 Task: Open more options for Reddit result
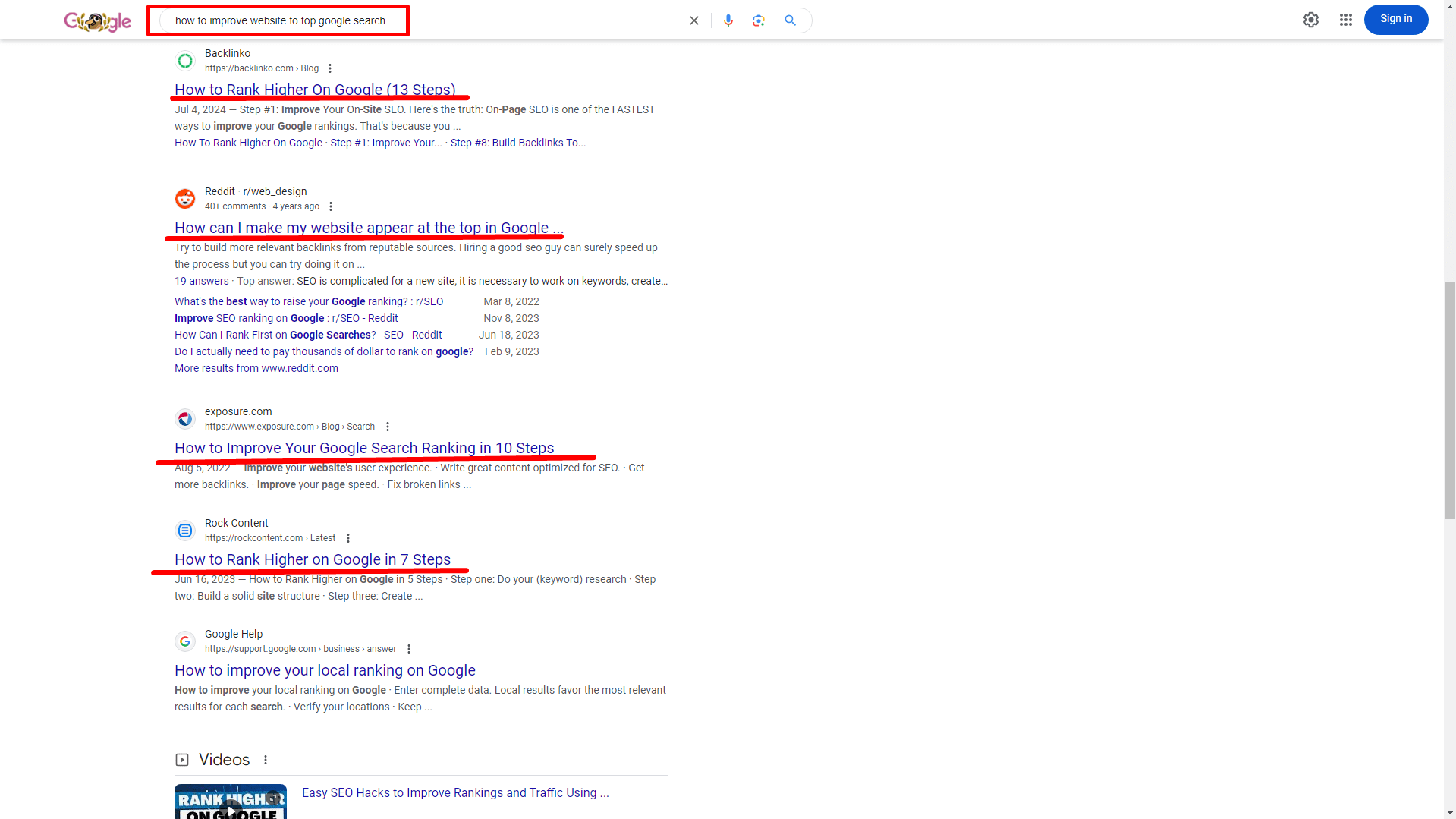331,206
